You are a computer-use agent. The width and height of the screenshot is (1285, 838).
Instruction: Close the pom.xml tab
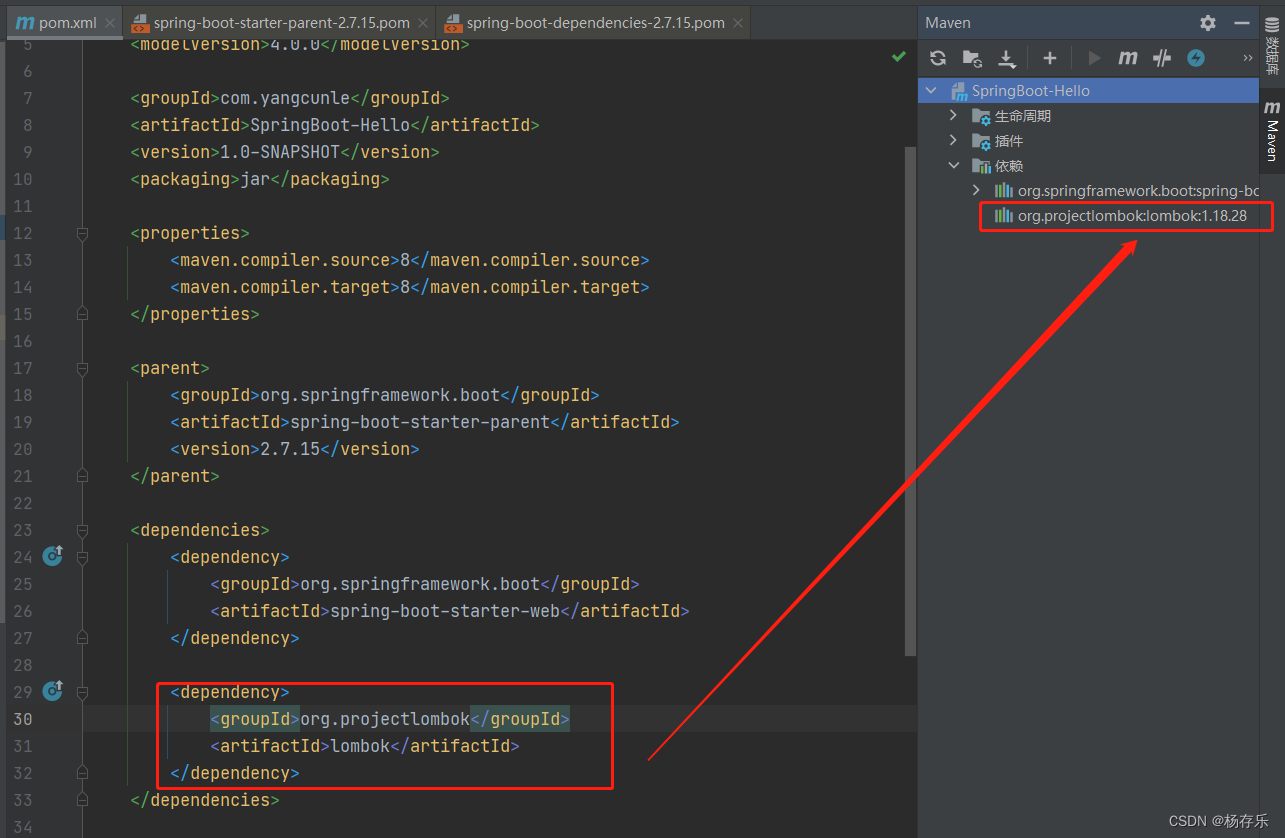(109, 22)
